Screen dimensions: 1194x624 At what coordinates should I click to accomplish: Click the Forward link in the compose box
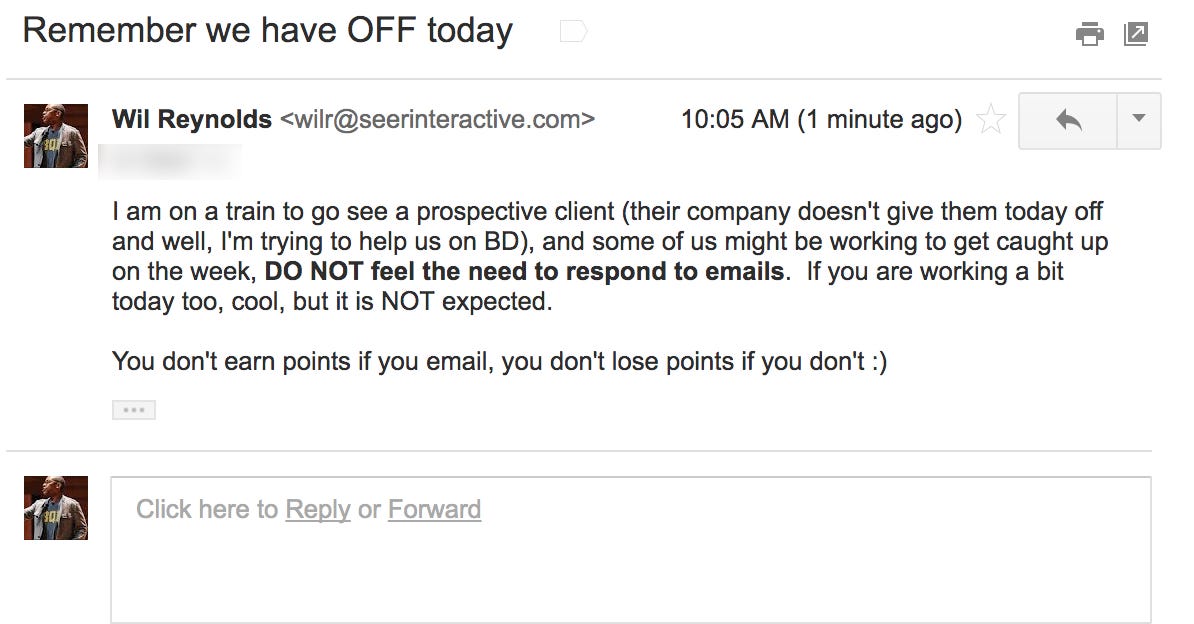[x=434, y=509]
